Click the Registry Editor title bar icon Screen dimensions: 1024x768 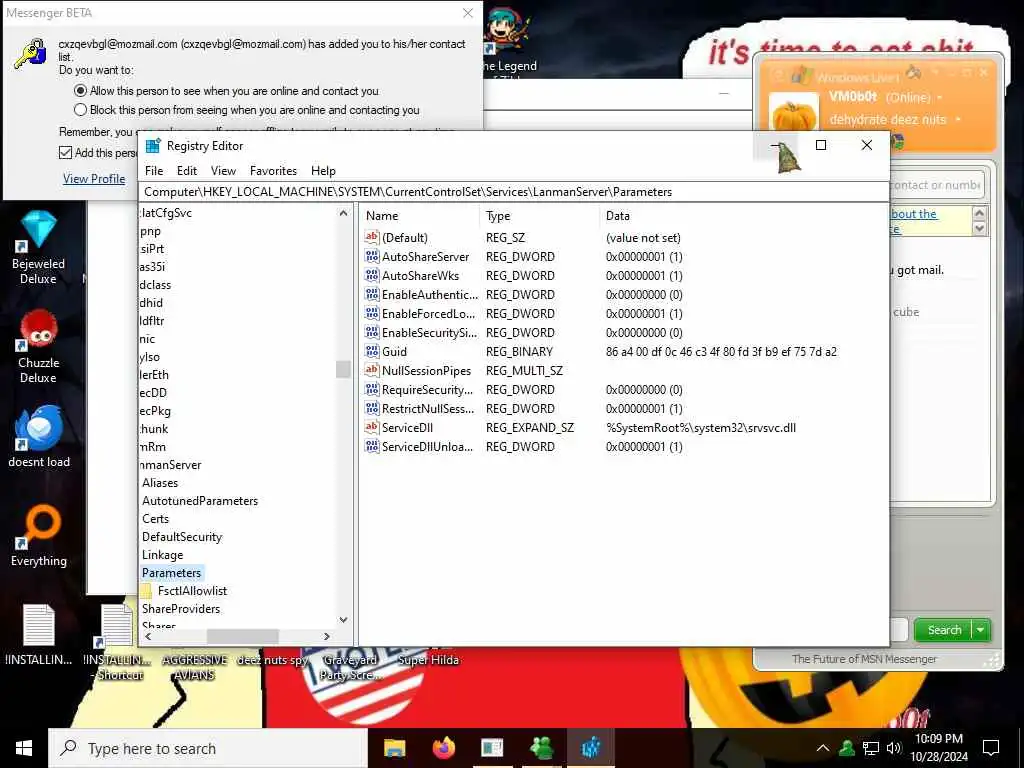point(153,146)
